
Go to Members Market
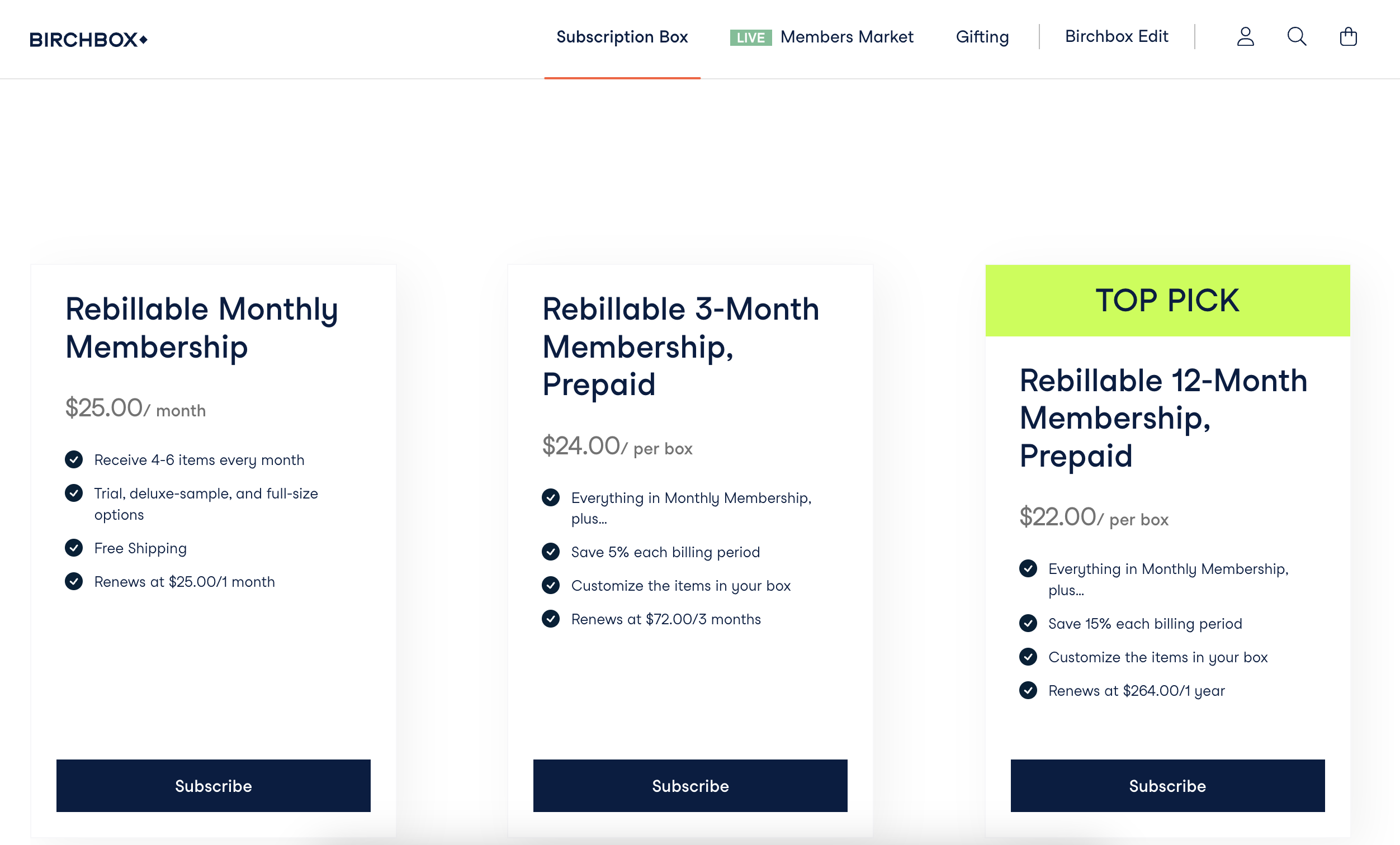coord(846,37)
